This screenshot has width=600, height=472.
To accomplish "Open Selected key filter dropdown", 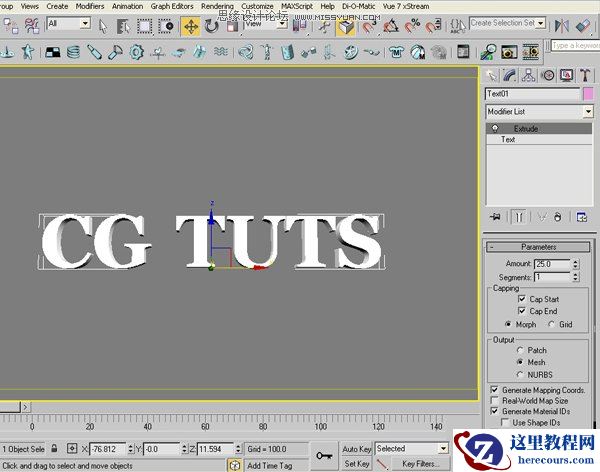I will (443, 448).
